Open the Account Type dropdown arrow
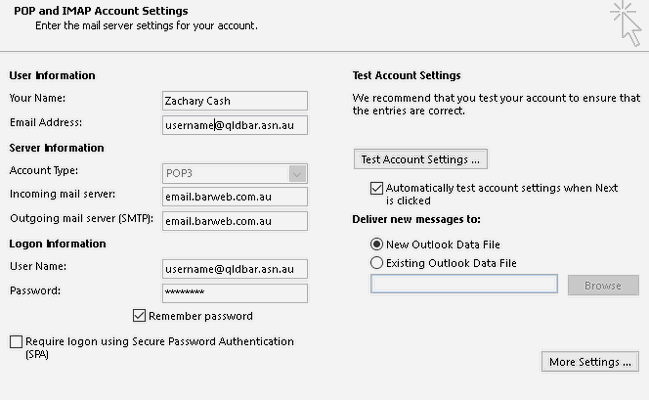649x400 pixels. [297, 173]
